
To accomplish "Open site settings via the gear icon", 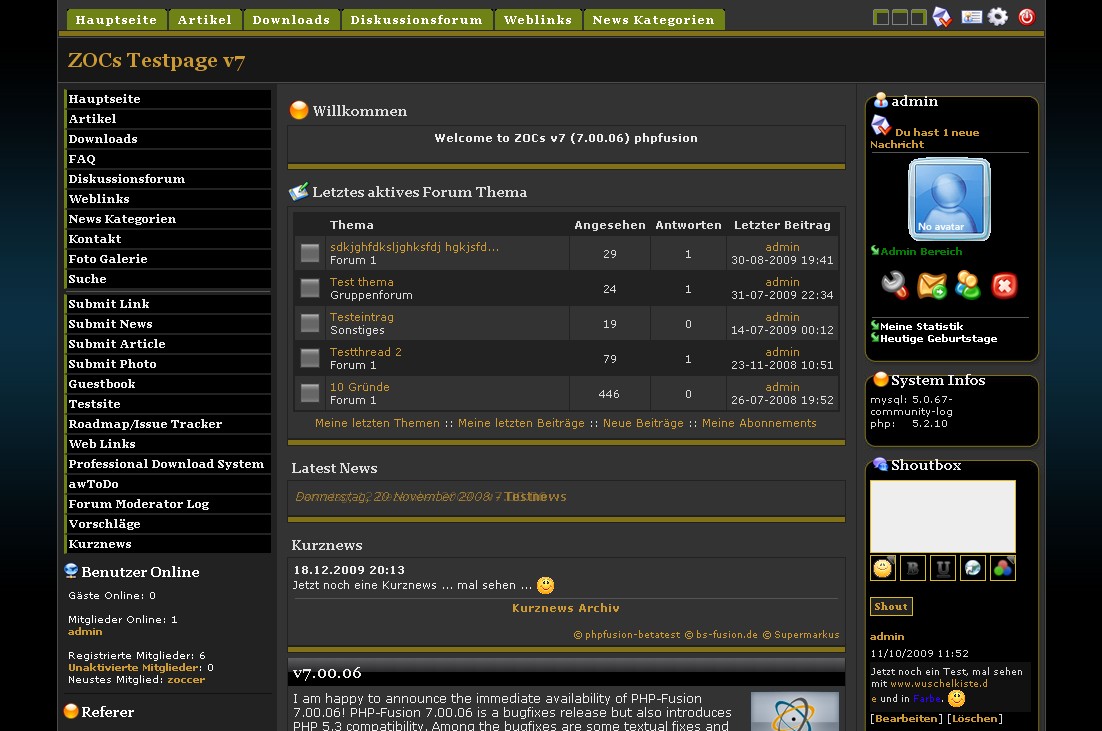I will coord(998,17).
